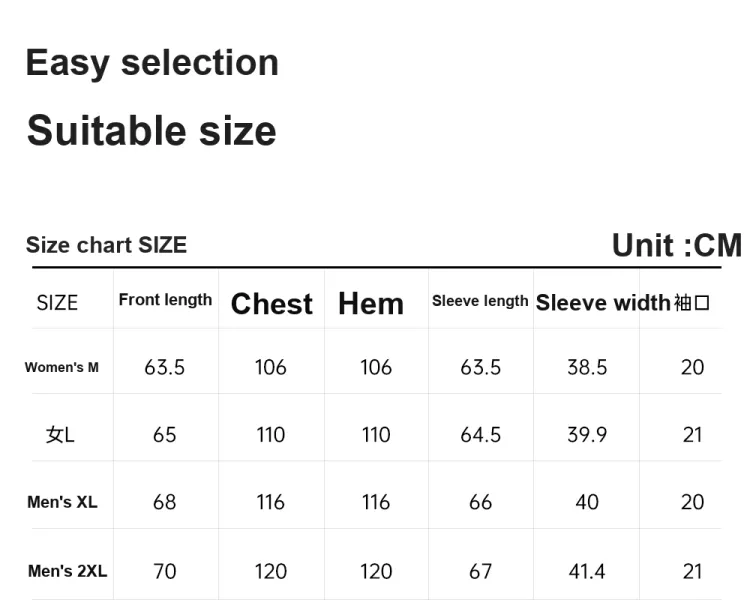The width and height of the screenshot is (750, 615).
Task: Select the 64.5 sleeve length cell
Action: point(480,435)
